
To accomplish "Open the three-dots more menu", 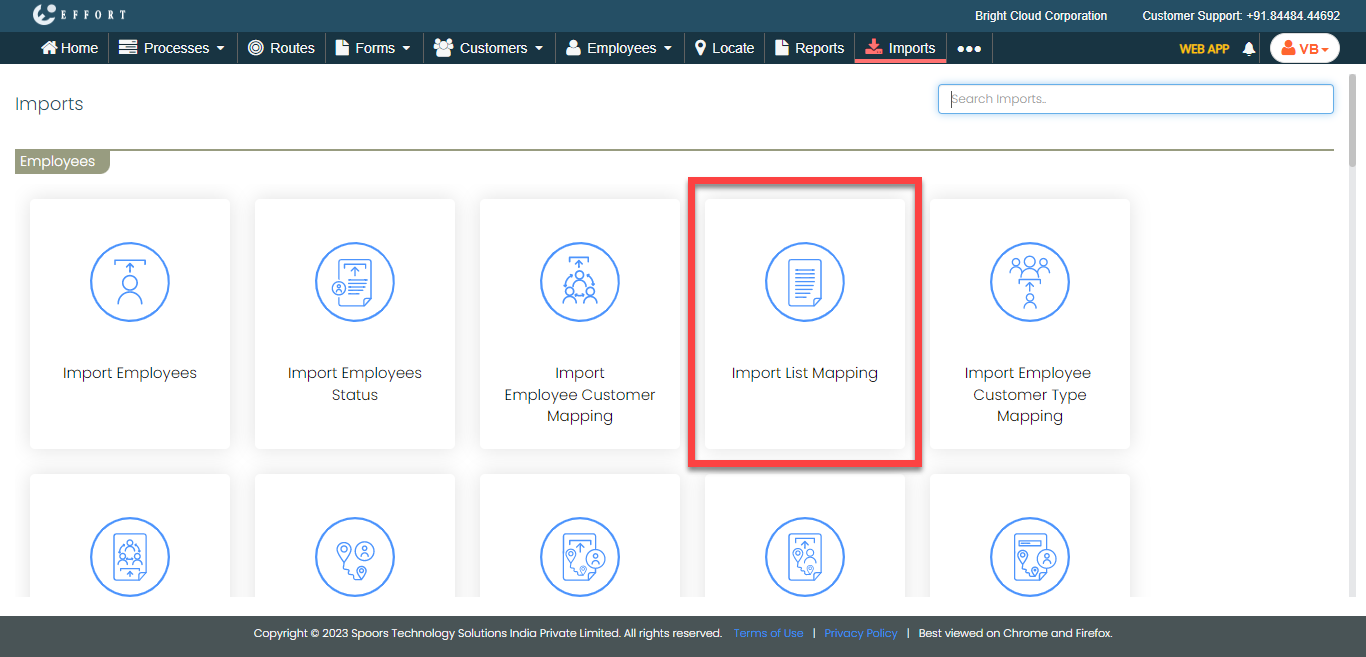I will [969, 48].
